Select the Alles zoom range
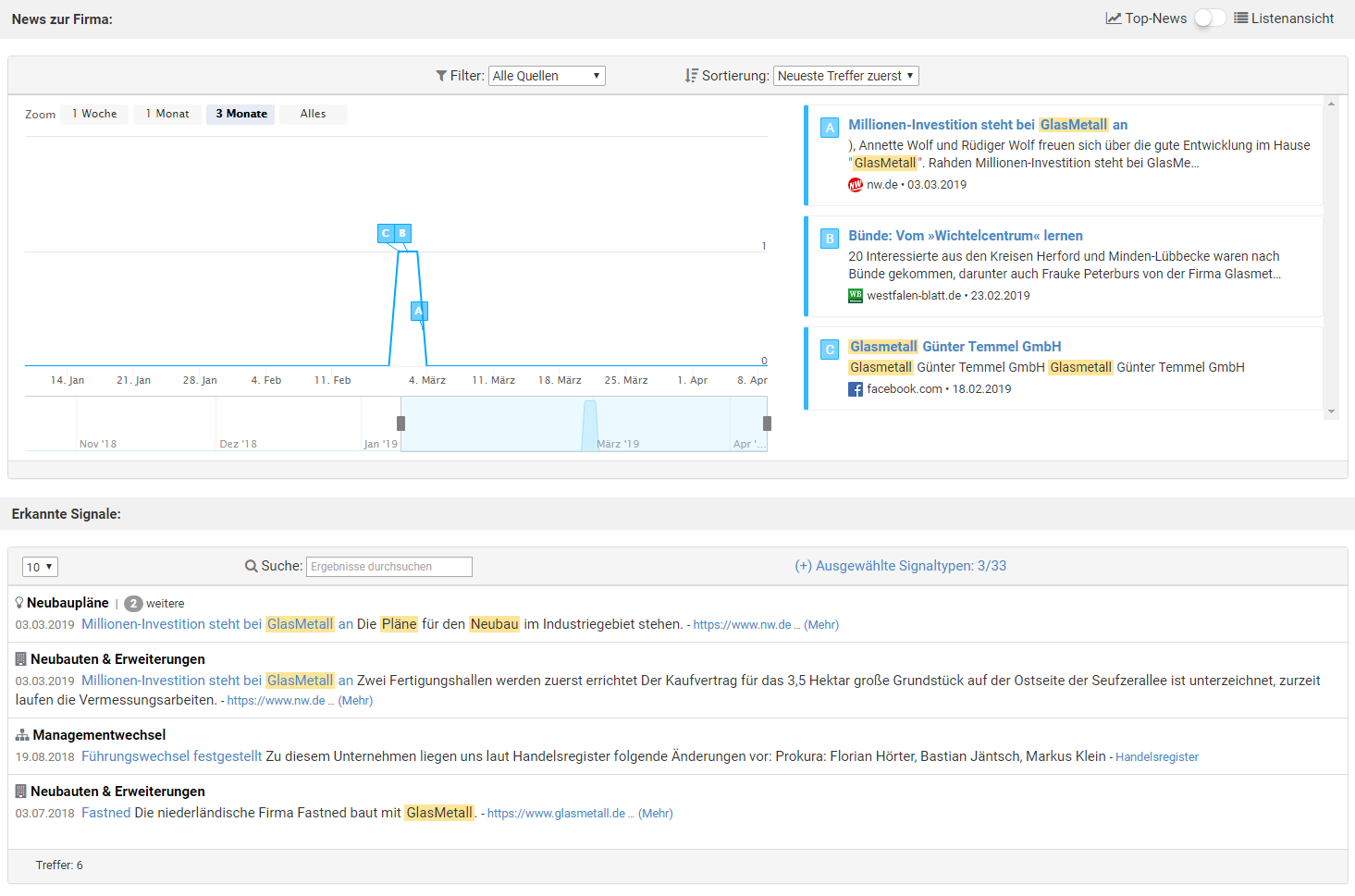 coord(313,114)
